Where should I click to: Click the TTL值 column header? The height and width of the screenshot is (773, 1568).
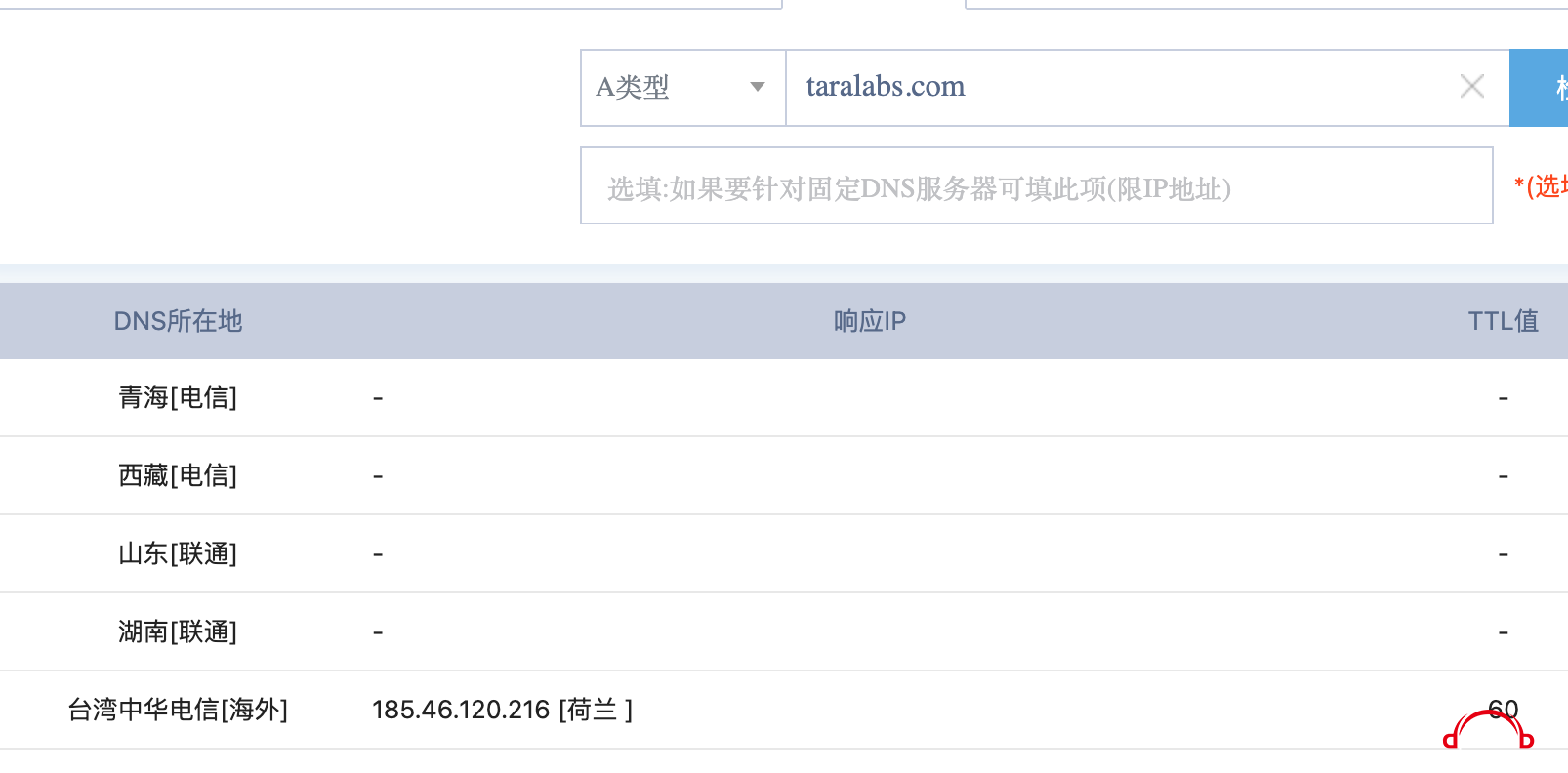tap(1503, 321)
